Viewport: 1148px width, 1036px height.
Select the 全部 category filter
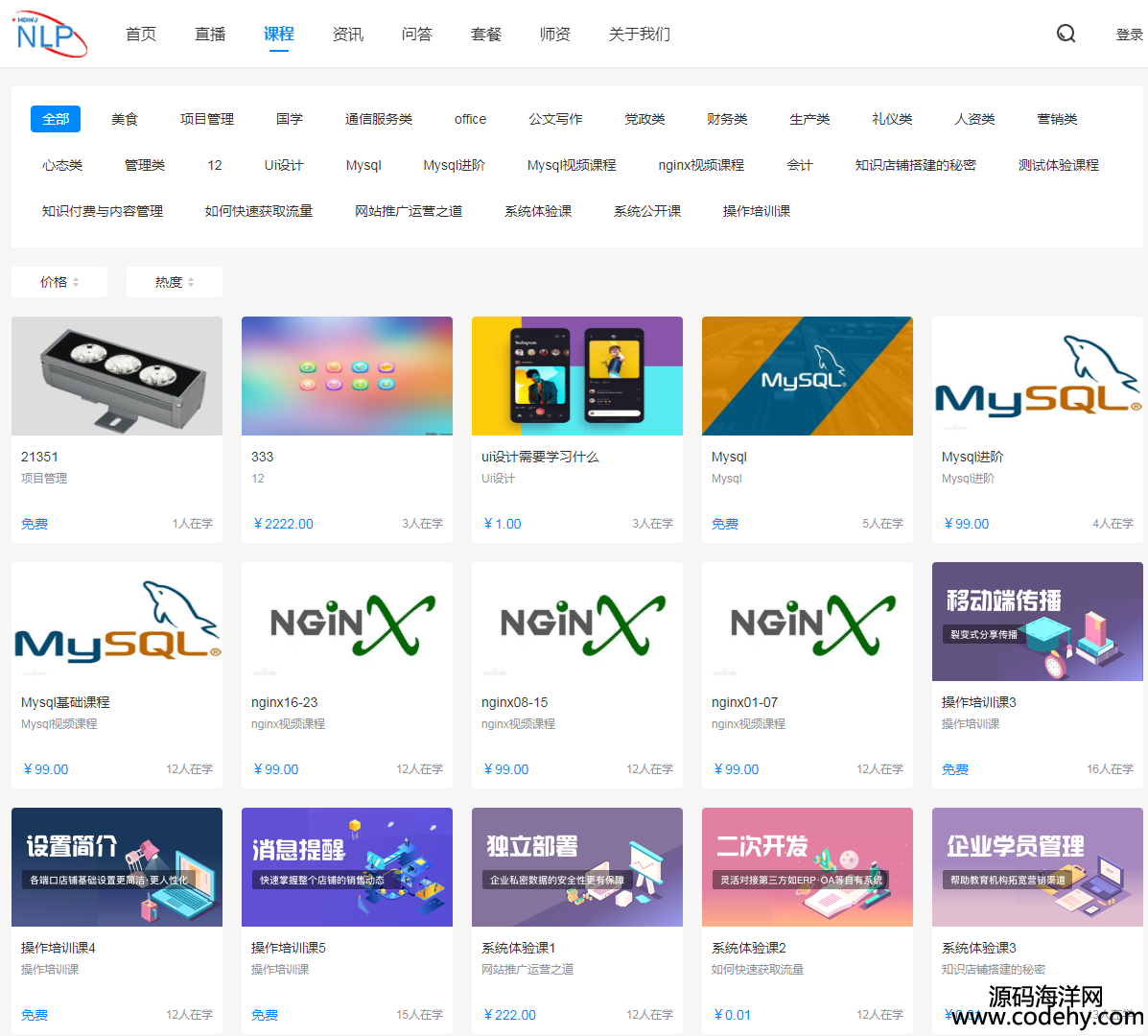pyautogui.click(x=56, y=119)
